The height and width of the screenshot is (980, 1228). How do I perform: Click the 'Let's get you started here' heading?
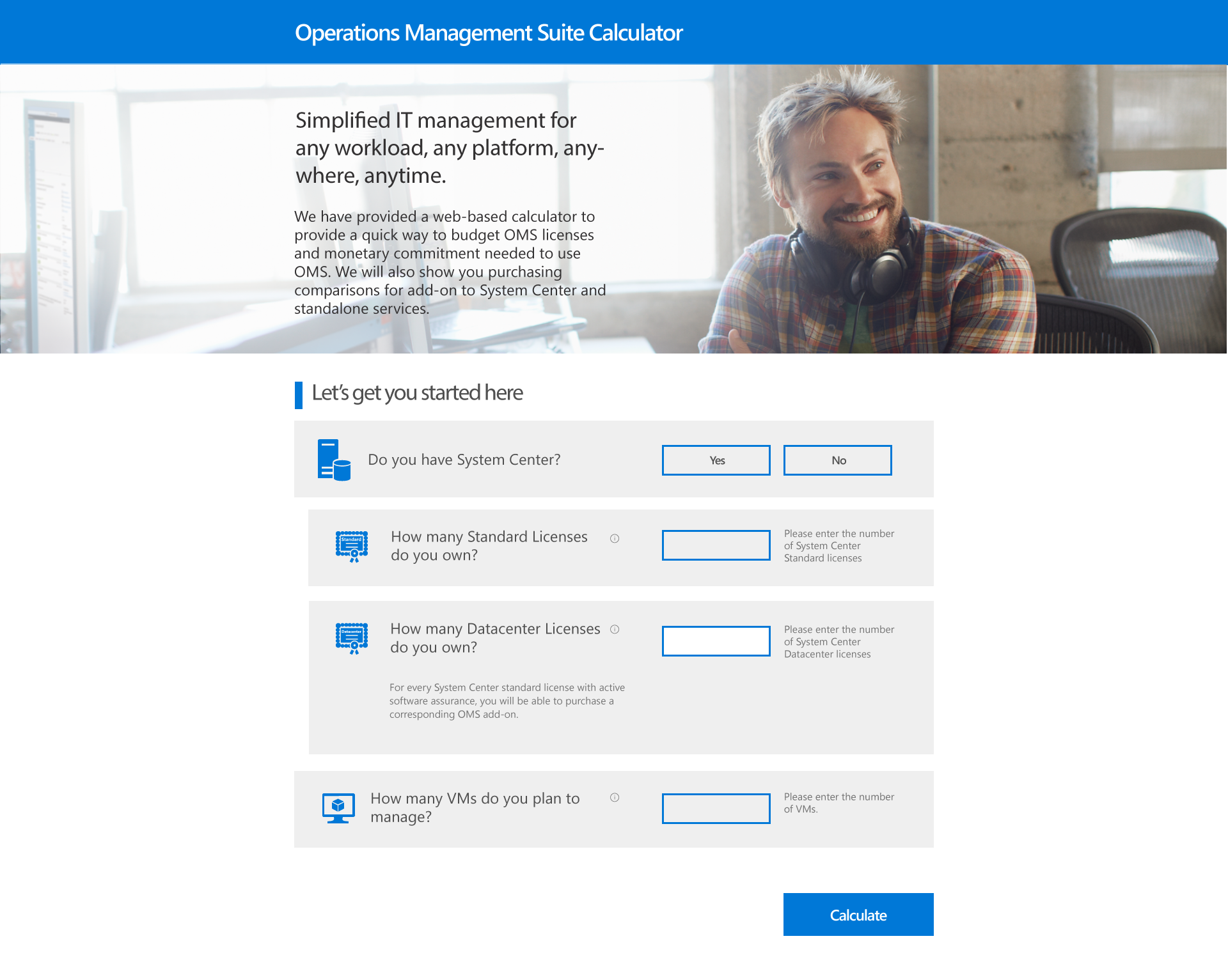417,393
